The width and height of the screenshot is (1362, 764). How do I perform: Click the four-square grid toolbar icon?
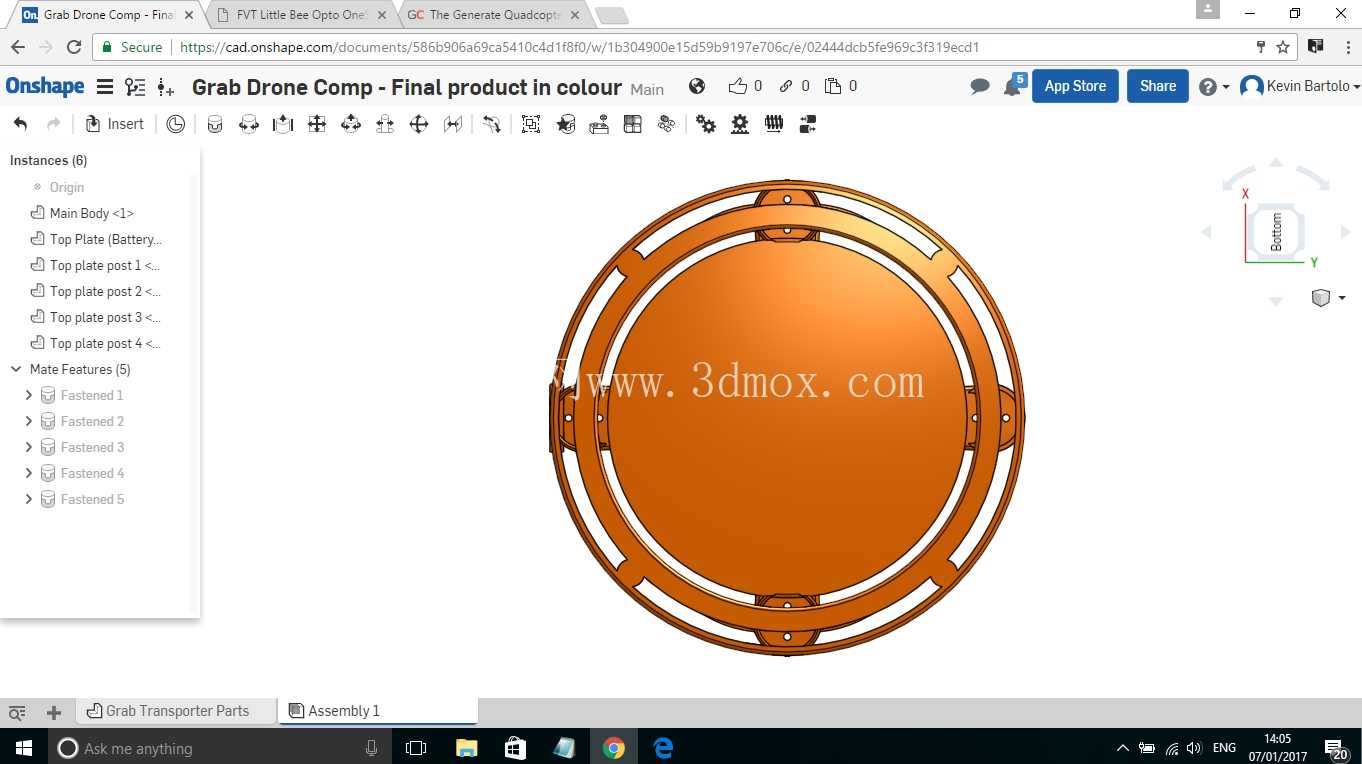click(633, 124)
